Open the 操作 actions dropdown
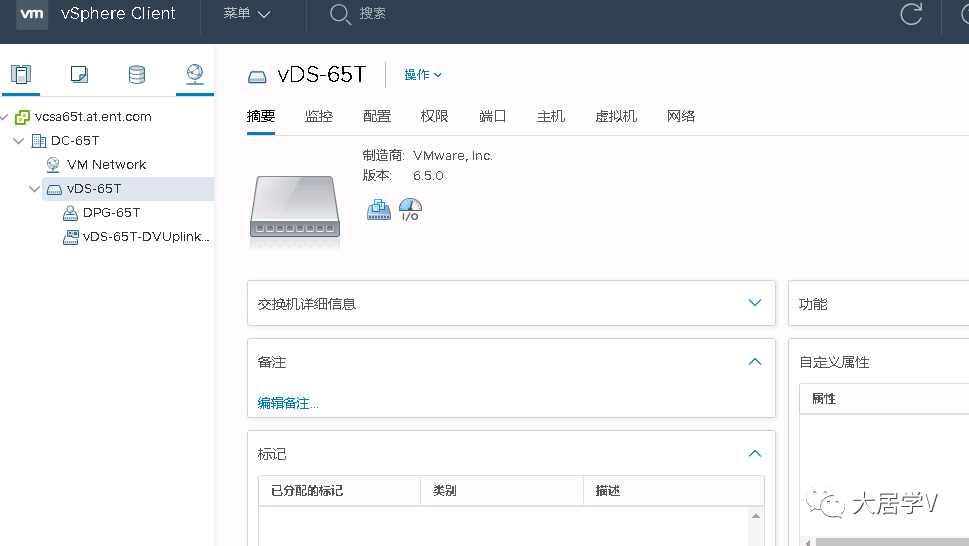 click(423, 75)
